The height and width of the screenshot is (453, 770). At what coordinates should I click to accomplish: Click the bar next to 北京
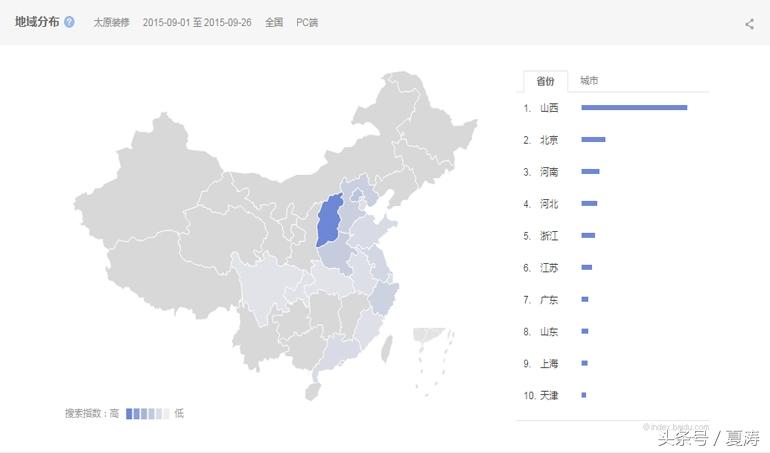(x=593, y=140)
